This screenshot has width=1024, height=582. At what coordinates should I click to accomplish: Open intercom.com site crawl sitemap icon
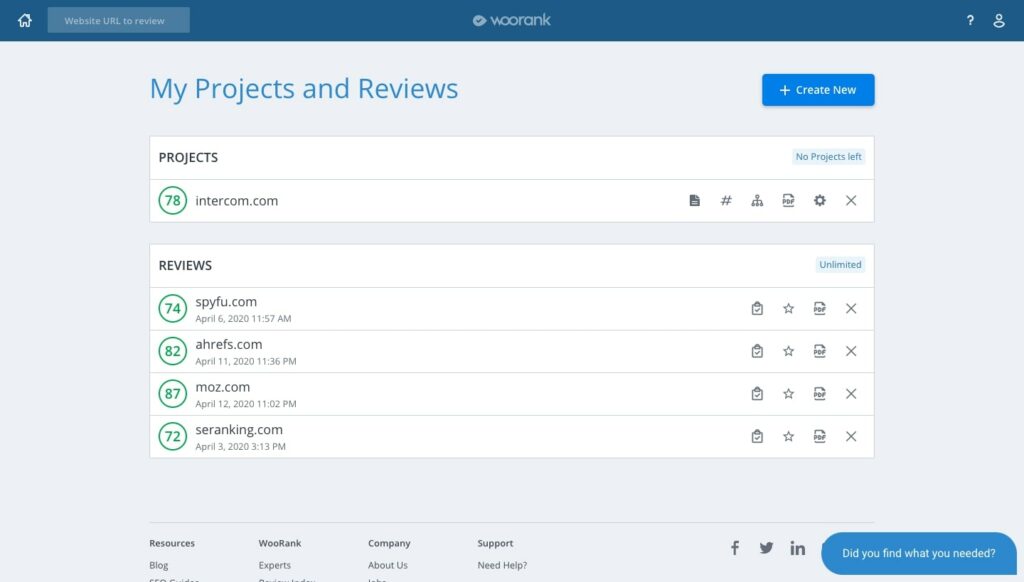pyautogui.click(x=758, y=201)
